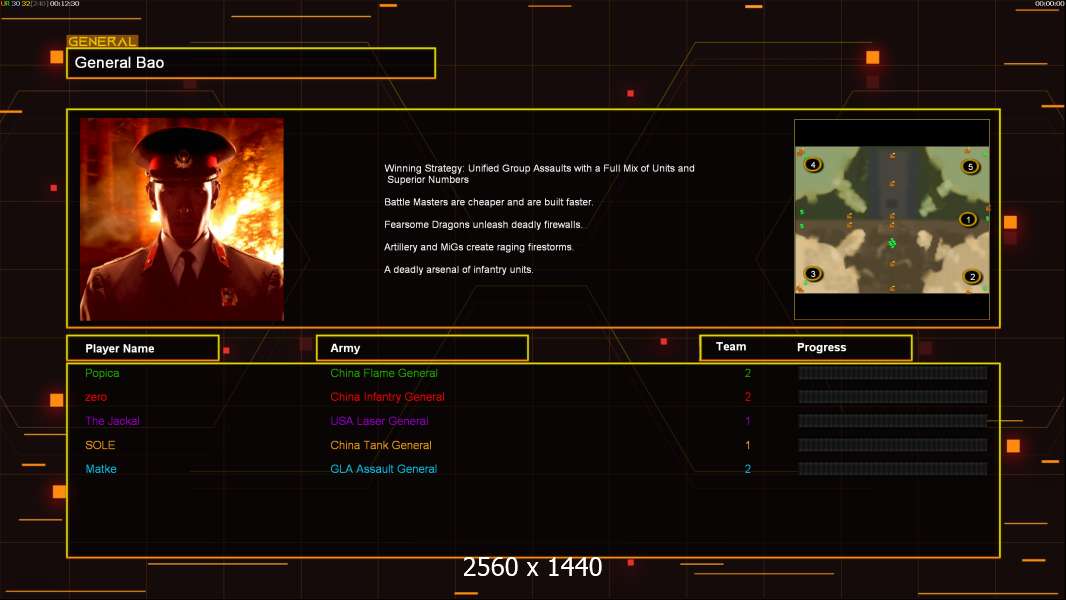Click the Artillery and MiGs firestorms line

[x=479, y=247]
